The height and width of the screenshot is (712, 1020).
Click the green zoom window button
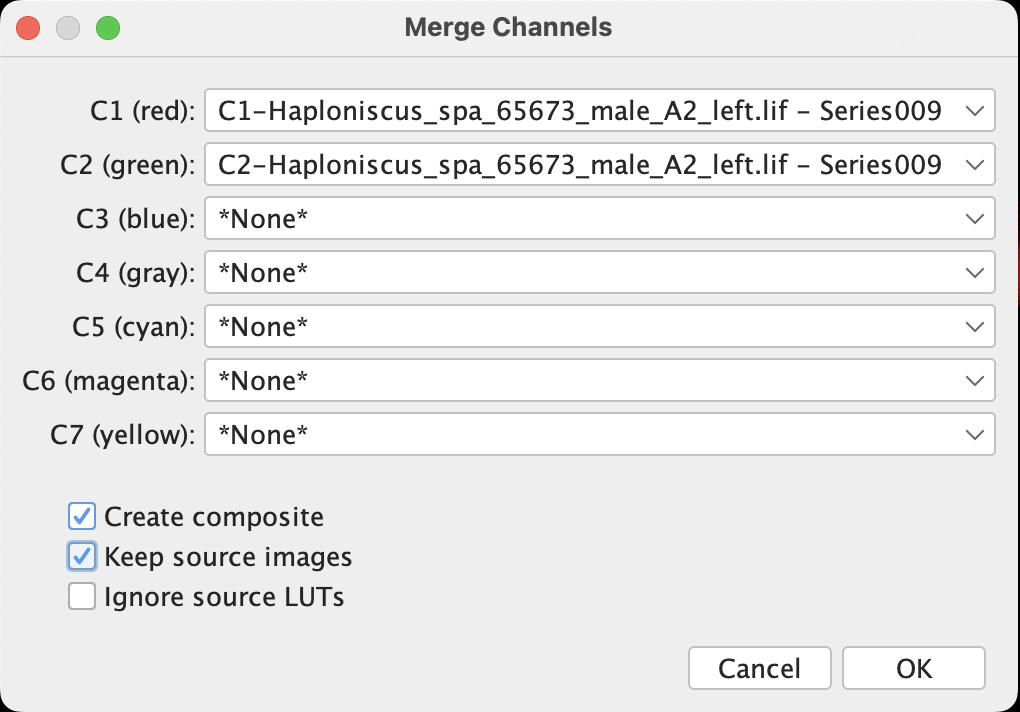[107, 28]
